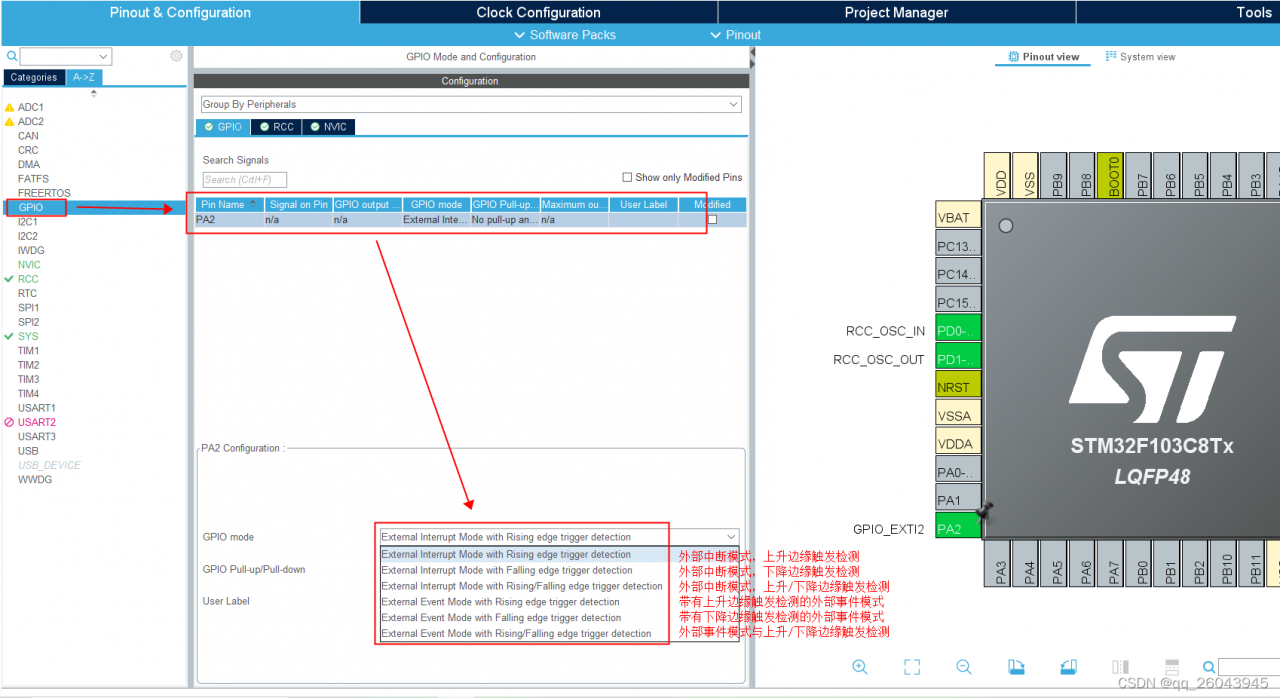The image size is (1280, 698).
Task: Open USART1 in the peripheral list
Action: (x=37, y=408)
